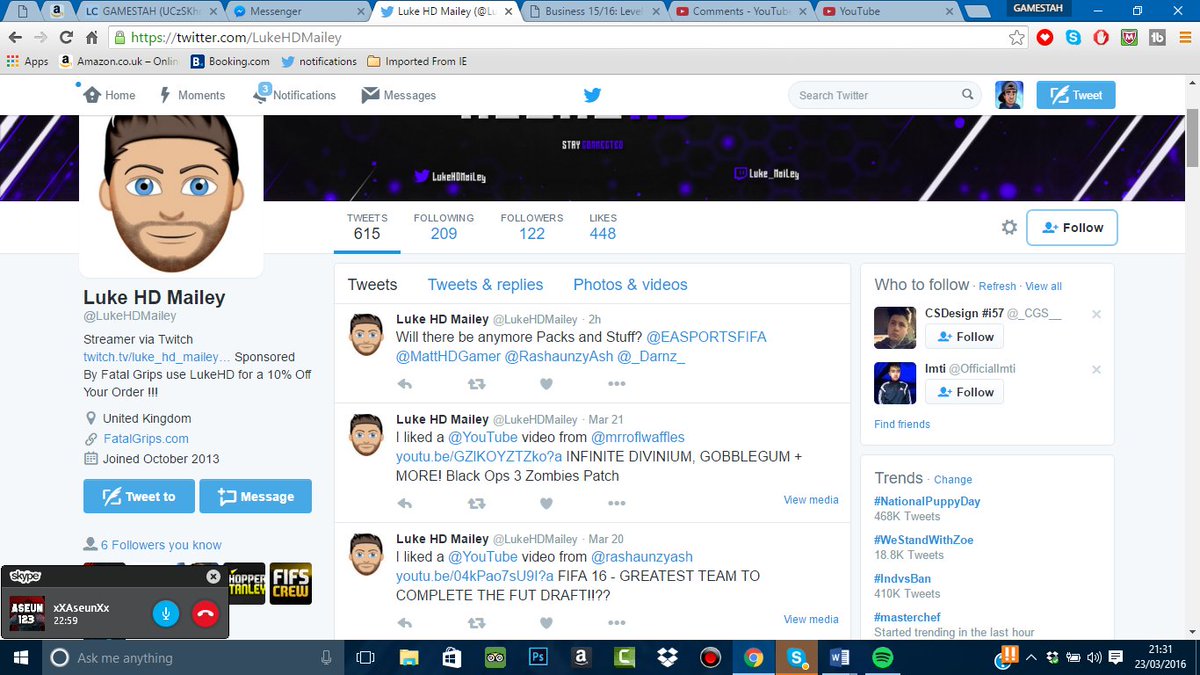
Task: Reply to the Packs and Stuff tweet
Action: coord(405,384)
